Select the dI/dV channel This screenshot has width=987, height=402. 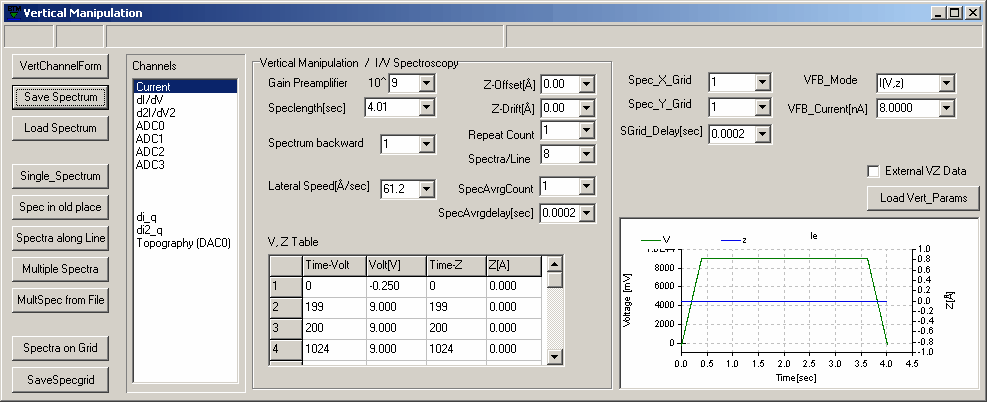coord(185,99)
